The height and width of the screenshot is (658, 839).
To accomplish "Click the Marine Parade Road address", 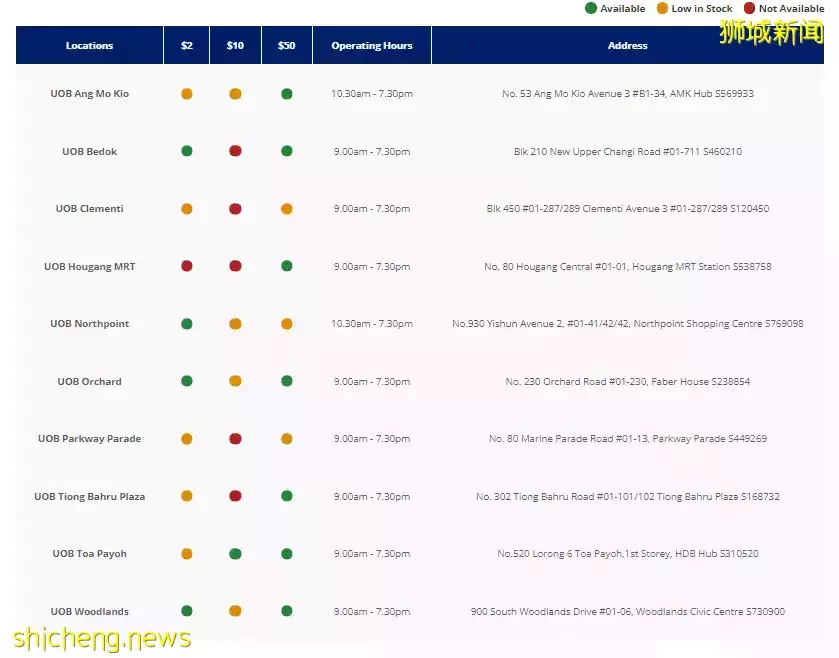I will tap(628, 439).
